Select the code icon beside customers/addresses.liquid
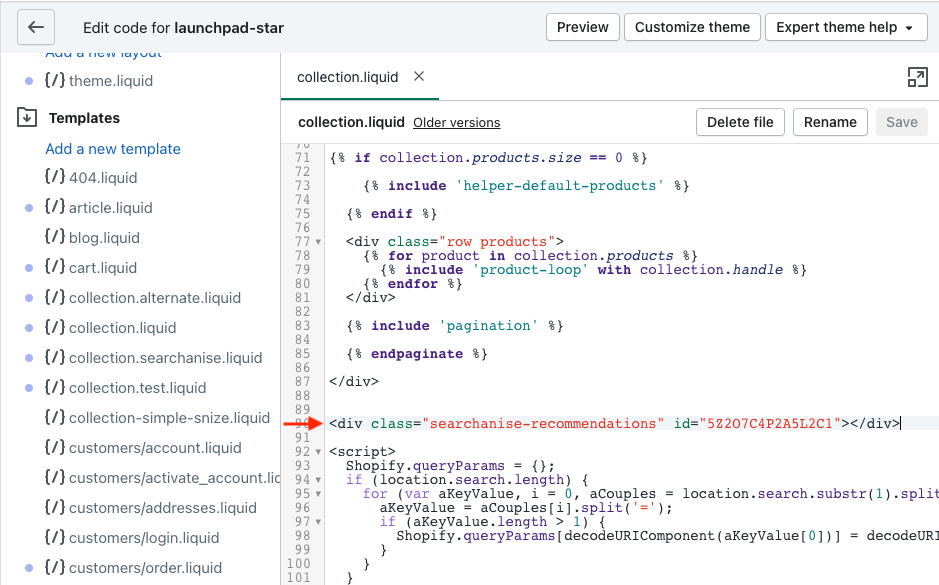The height and width of the screenshot is (585, 939). [54, 507]
